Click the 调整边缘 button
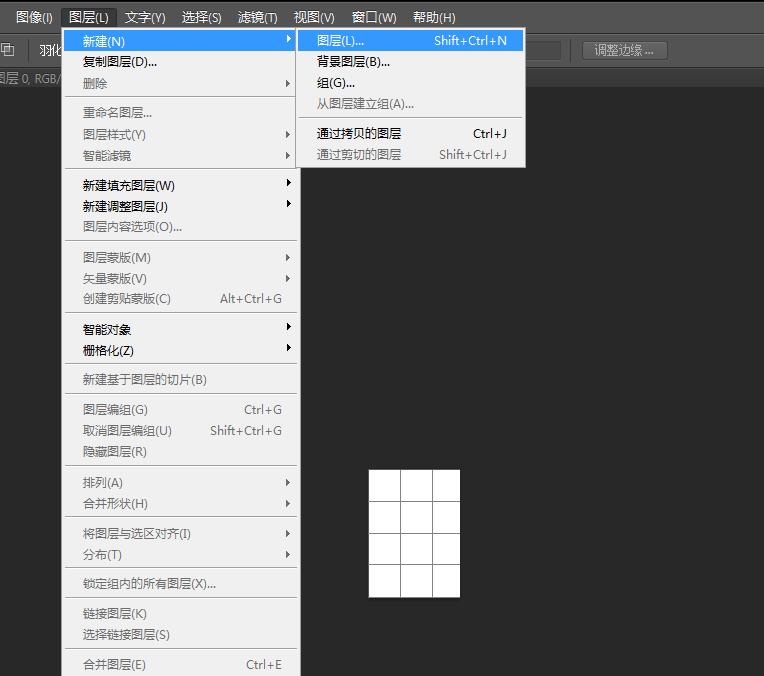 [625, 50]
